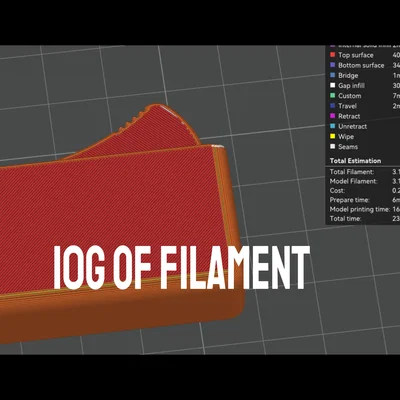Click the red Top surface color swatch
400x400 pixels.
pyautogui.click(x=332, y=55)
